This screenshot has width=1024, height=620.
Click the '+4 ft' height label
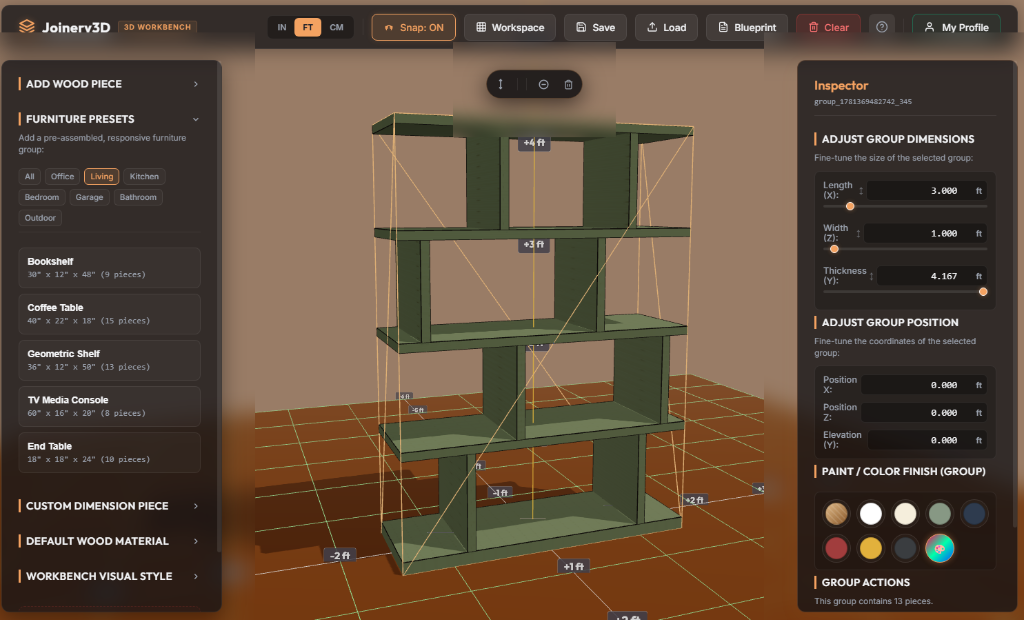[x=534, y=142]
